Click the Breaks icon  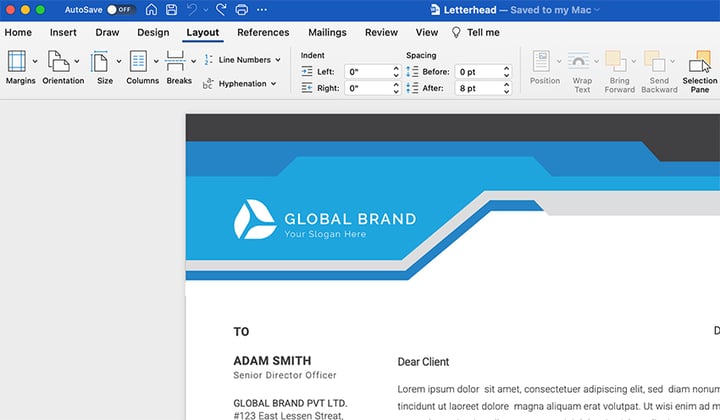tap(175, 62)
